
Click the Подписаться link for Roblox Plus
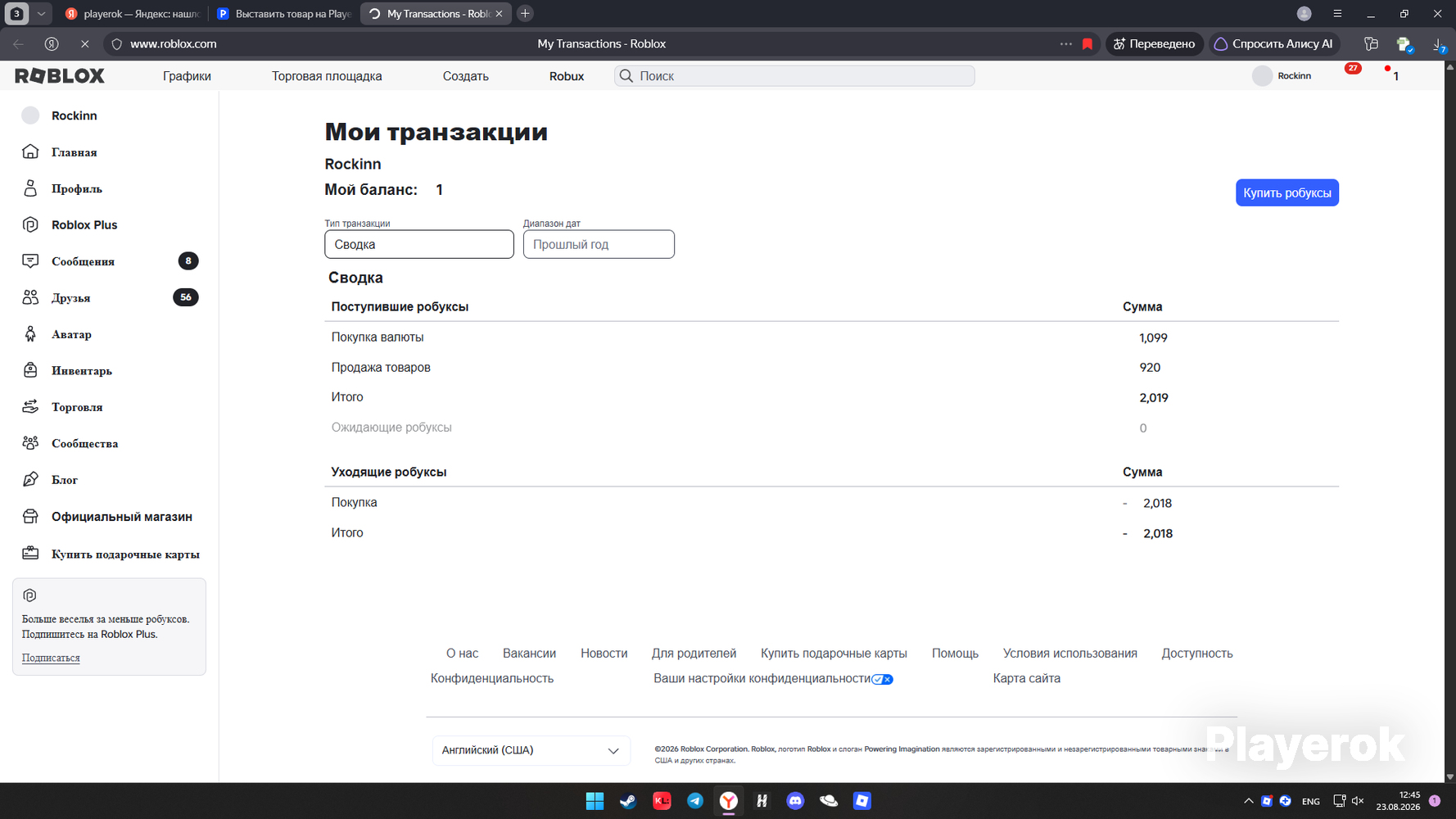click(51, 658)
